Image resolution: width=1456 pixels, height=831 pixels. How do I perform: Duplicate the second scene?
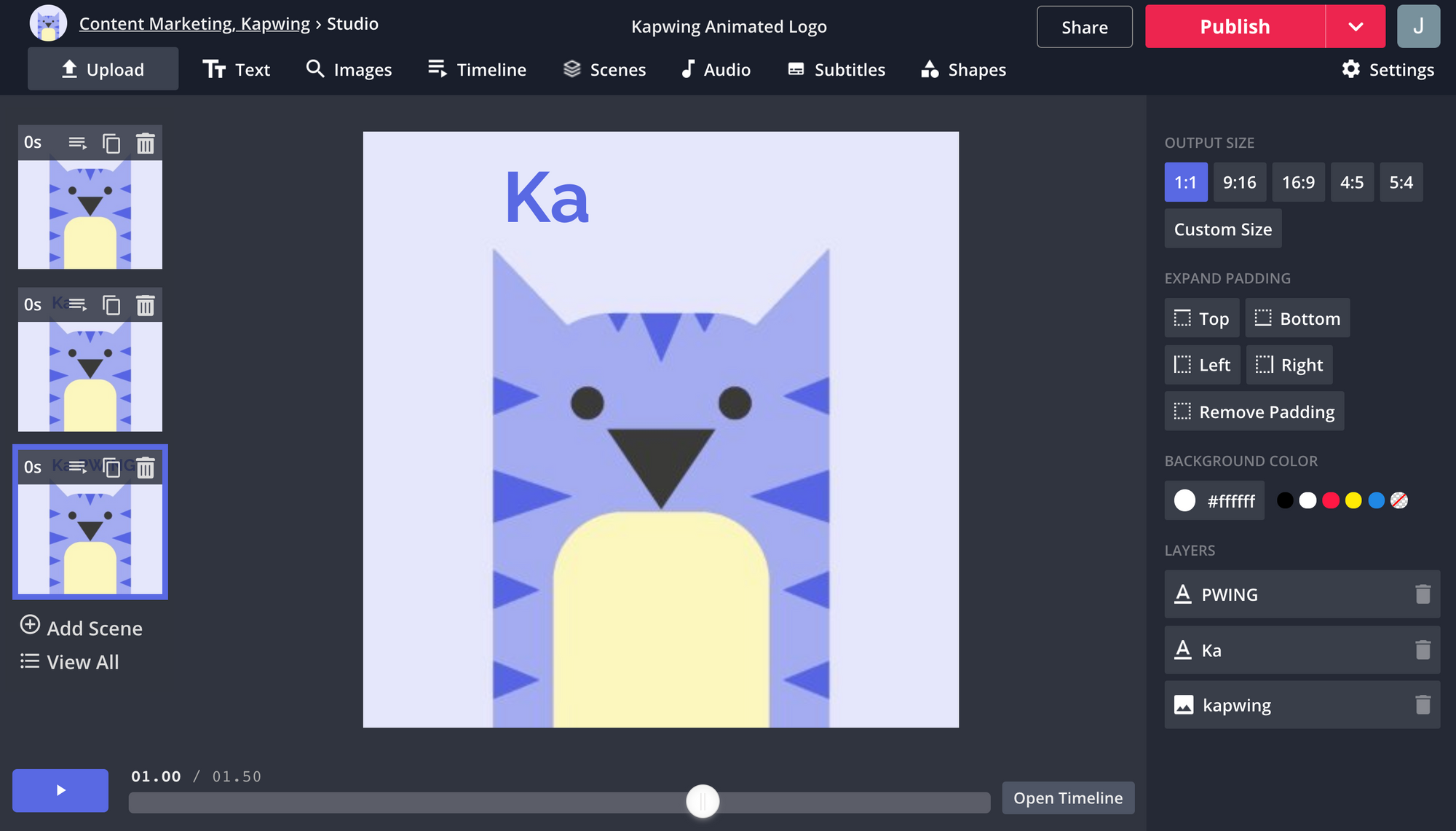tap(111, 305)
